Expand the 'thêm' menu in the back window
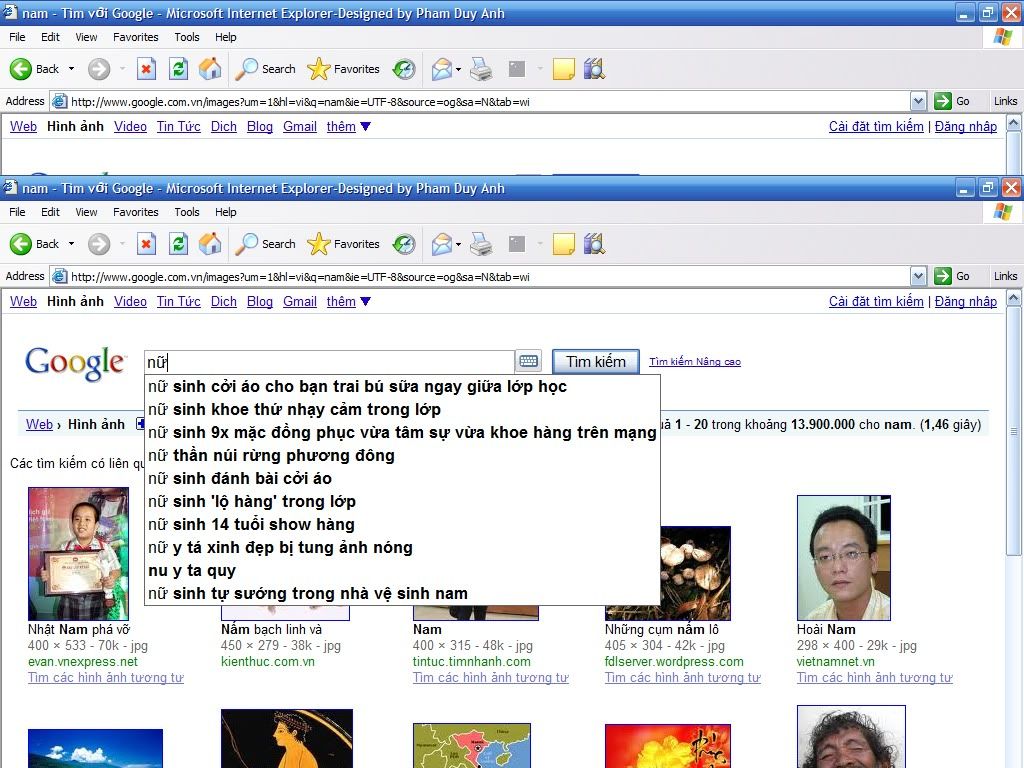This screenshot has height=768, width=1024. pyautogui.click(x=348, y=126)
